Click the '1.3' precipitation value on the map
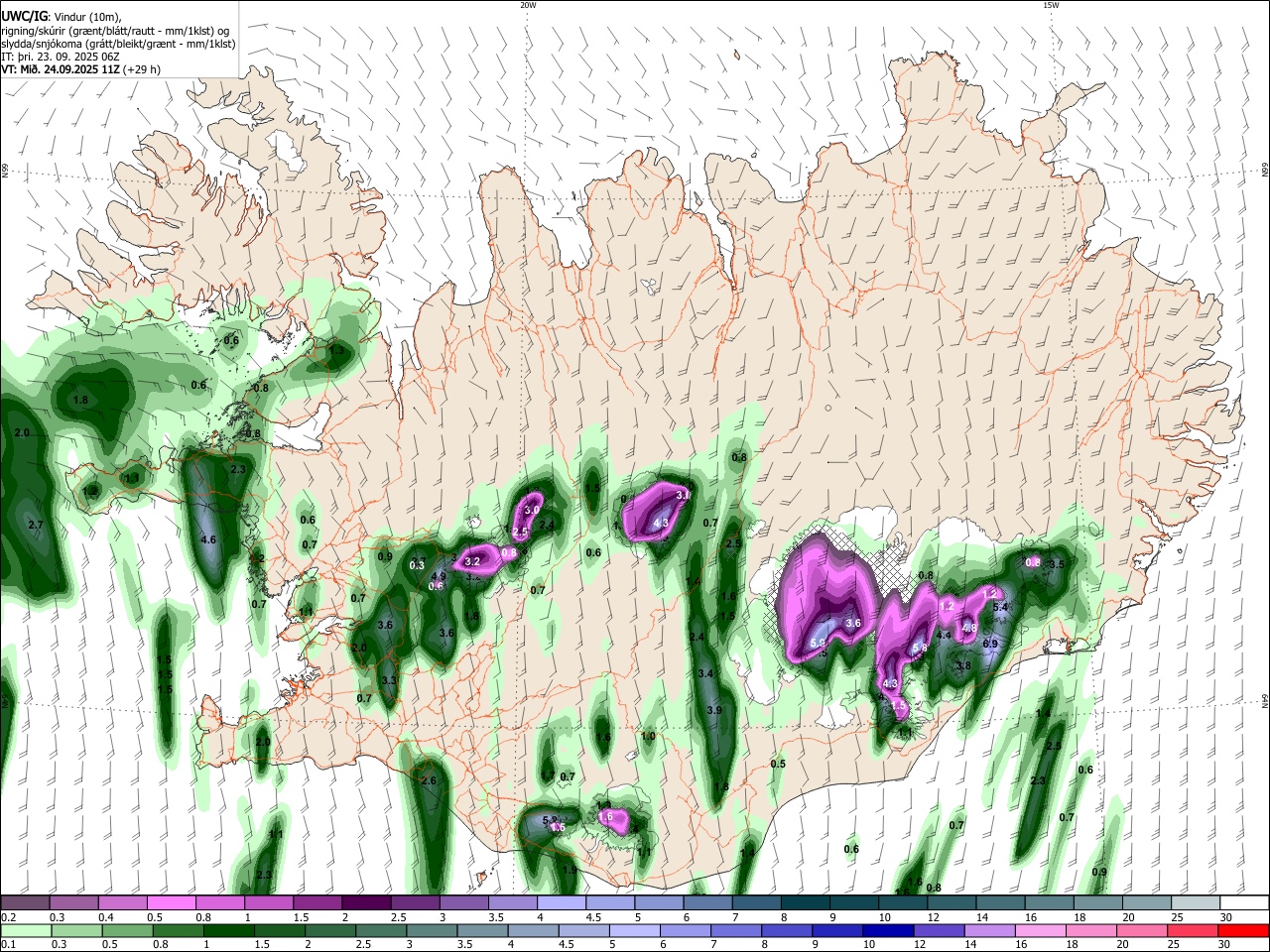Viewport: 1270px width, 952px height. (336, 350)
